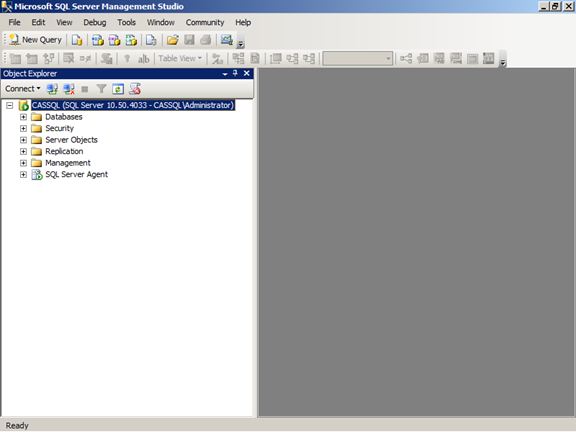
Task: Click the Activity Monitor toolbar icon
Action: coord(227,40)
